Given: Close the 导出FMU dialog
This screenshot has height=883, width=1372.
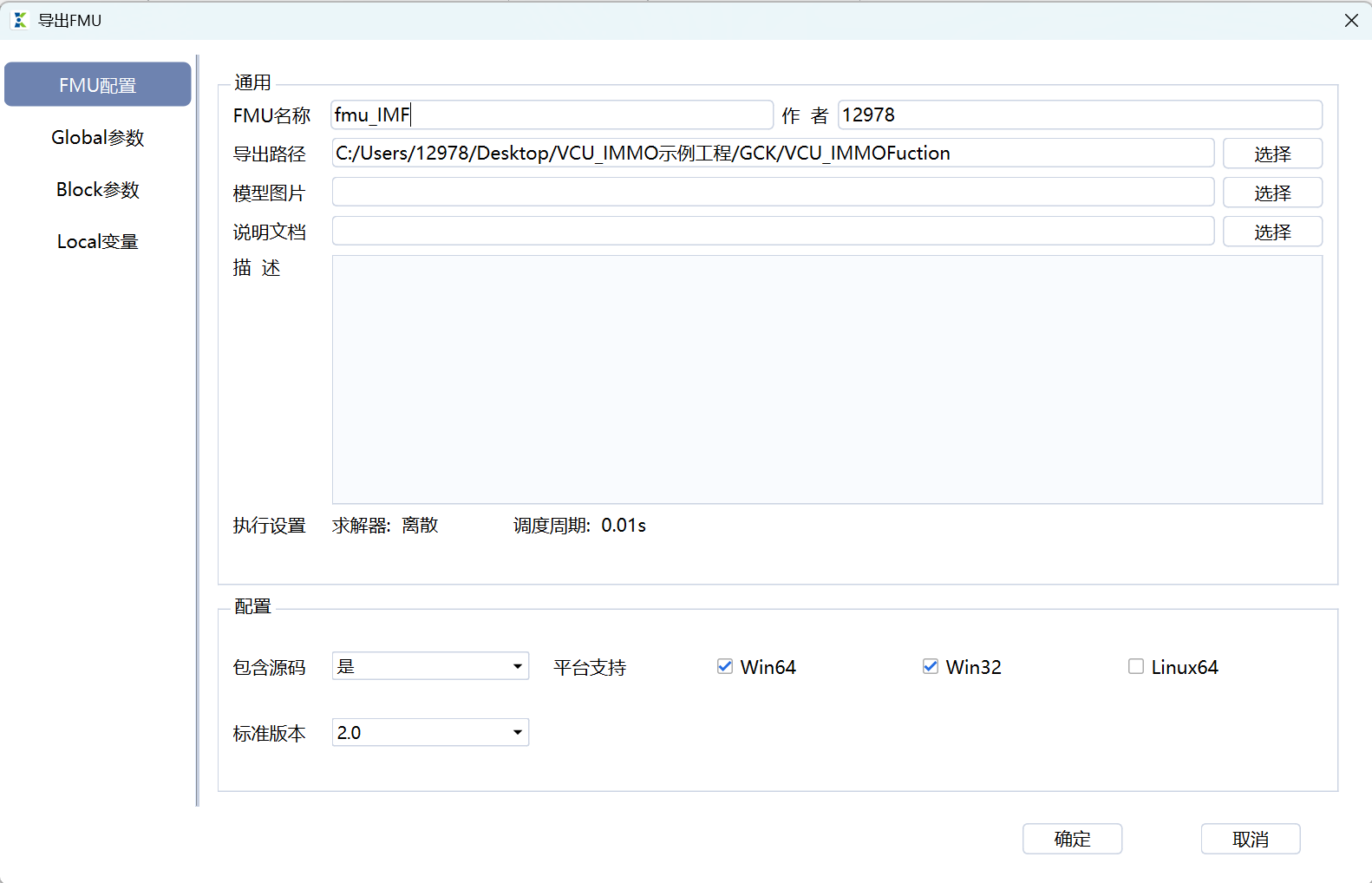Looking at the screenshot, I should [x=1351, y=20].
